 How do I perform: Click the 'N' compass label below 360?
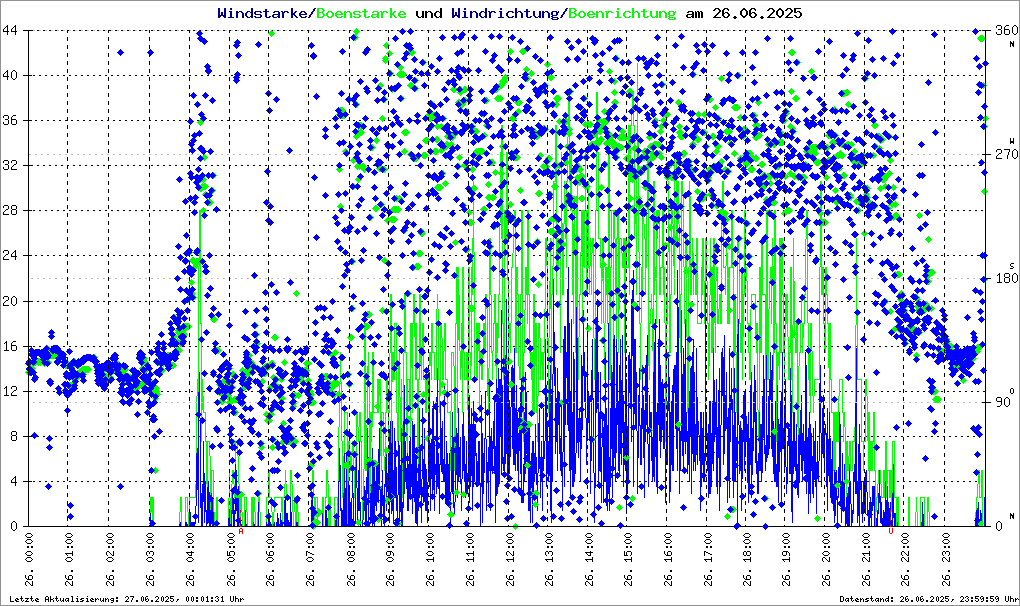click(x=1011, y=43)
